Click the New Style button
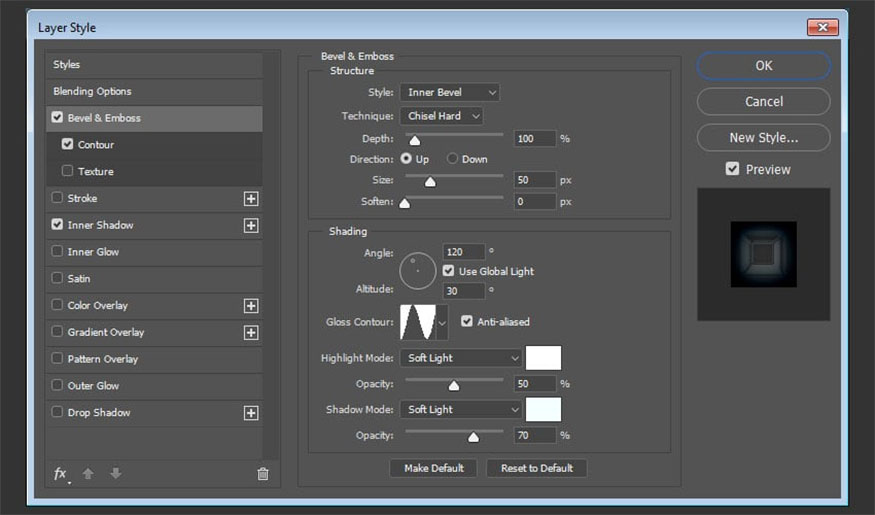Screen dimensions: 875x515 [x=763, y=137]
